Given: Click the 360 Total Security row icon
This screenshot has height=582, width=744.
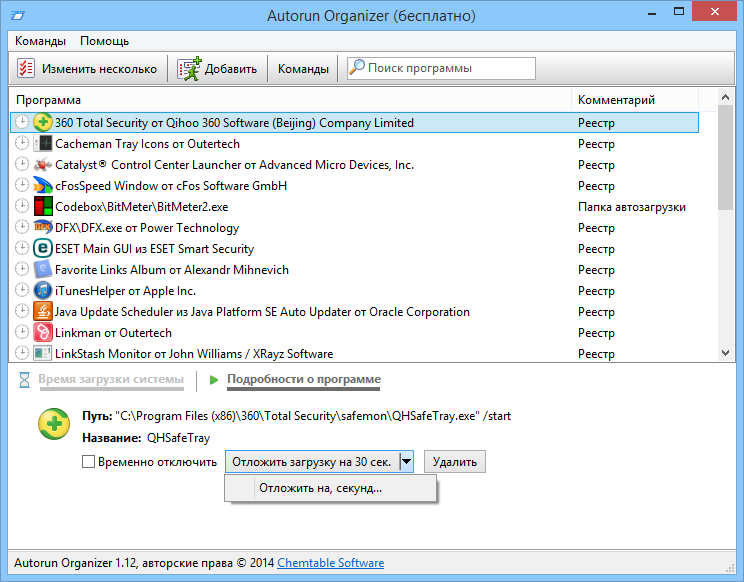Looking at the screenshot, I should 43,122.
